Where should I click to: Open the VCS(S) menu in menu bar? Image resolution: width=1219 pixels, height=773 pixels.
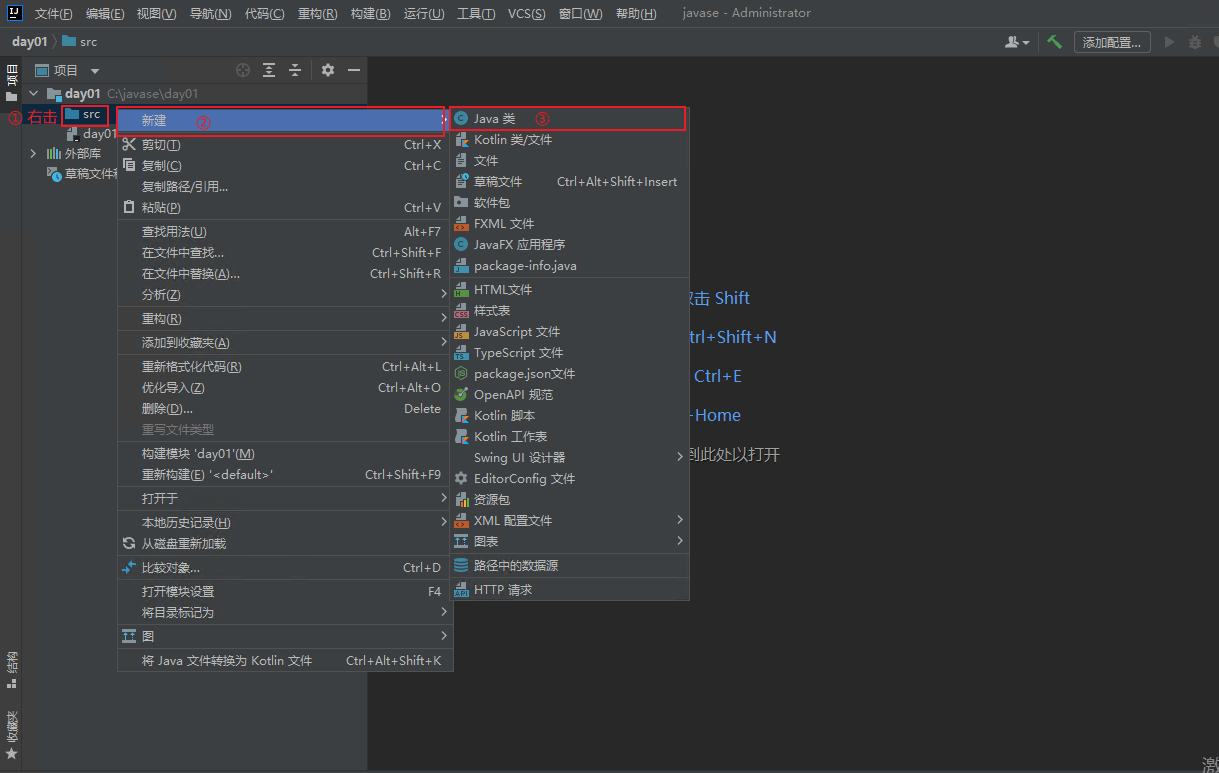coord(527,13)
